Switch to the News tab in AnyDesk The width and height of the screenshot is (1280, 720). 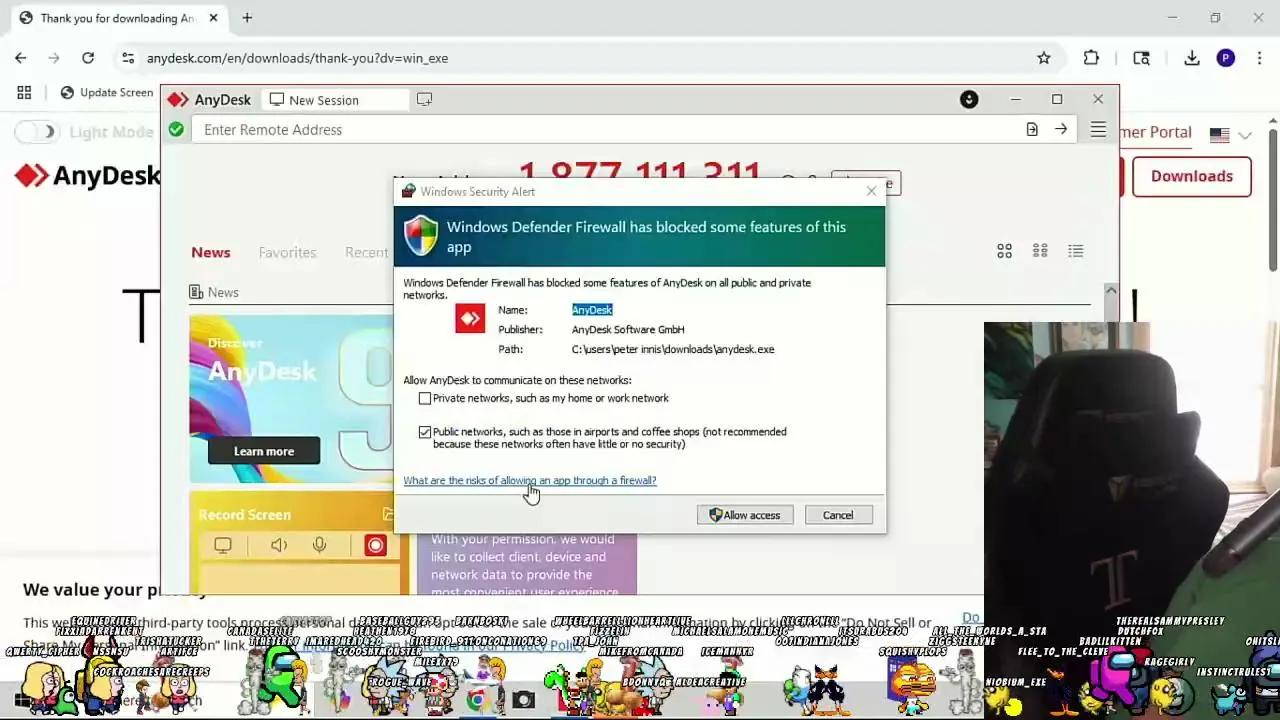tap(211, 252)
